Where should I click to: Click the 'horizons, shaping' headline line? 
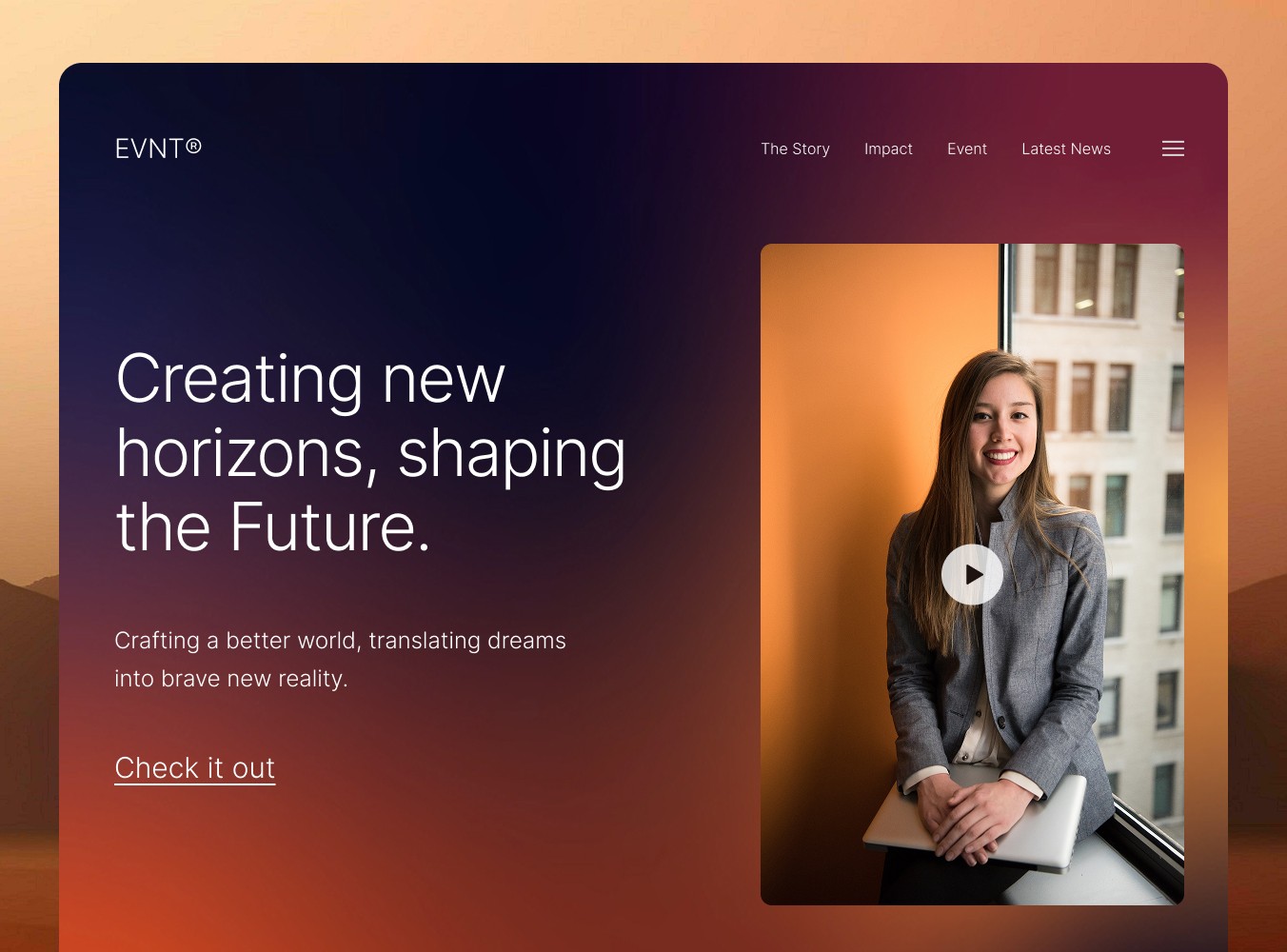coord(370,454)
